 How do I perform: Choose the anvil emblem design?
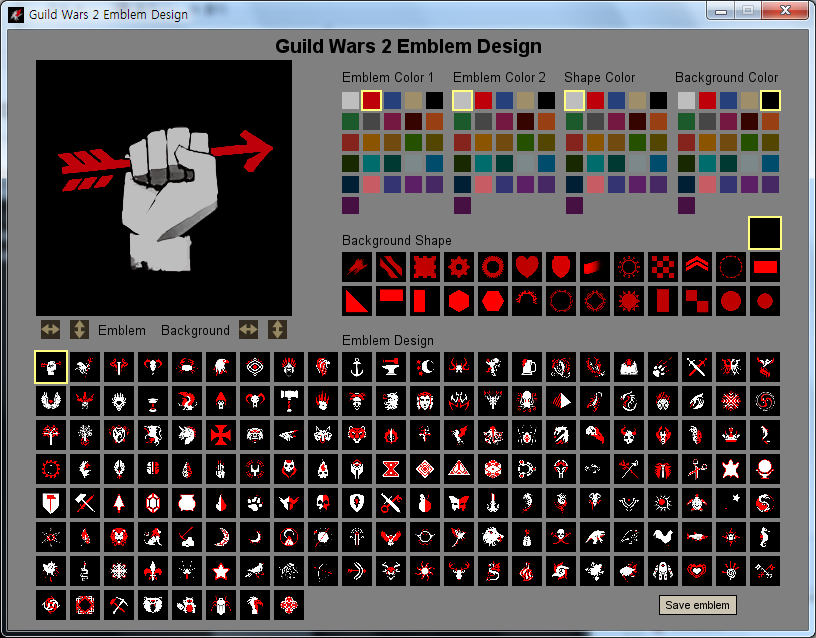(391, 367)
